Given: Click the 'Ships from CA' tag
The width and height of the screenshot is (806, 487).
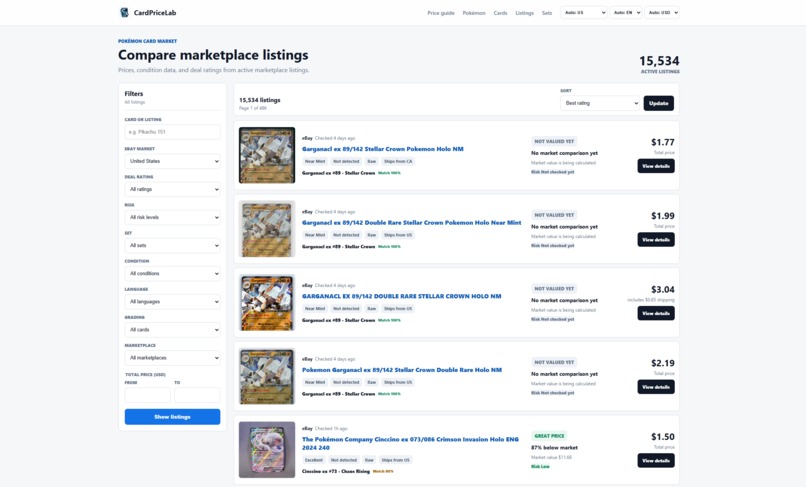Looking at the screenshot, I should 398,161.
